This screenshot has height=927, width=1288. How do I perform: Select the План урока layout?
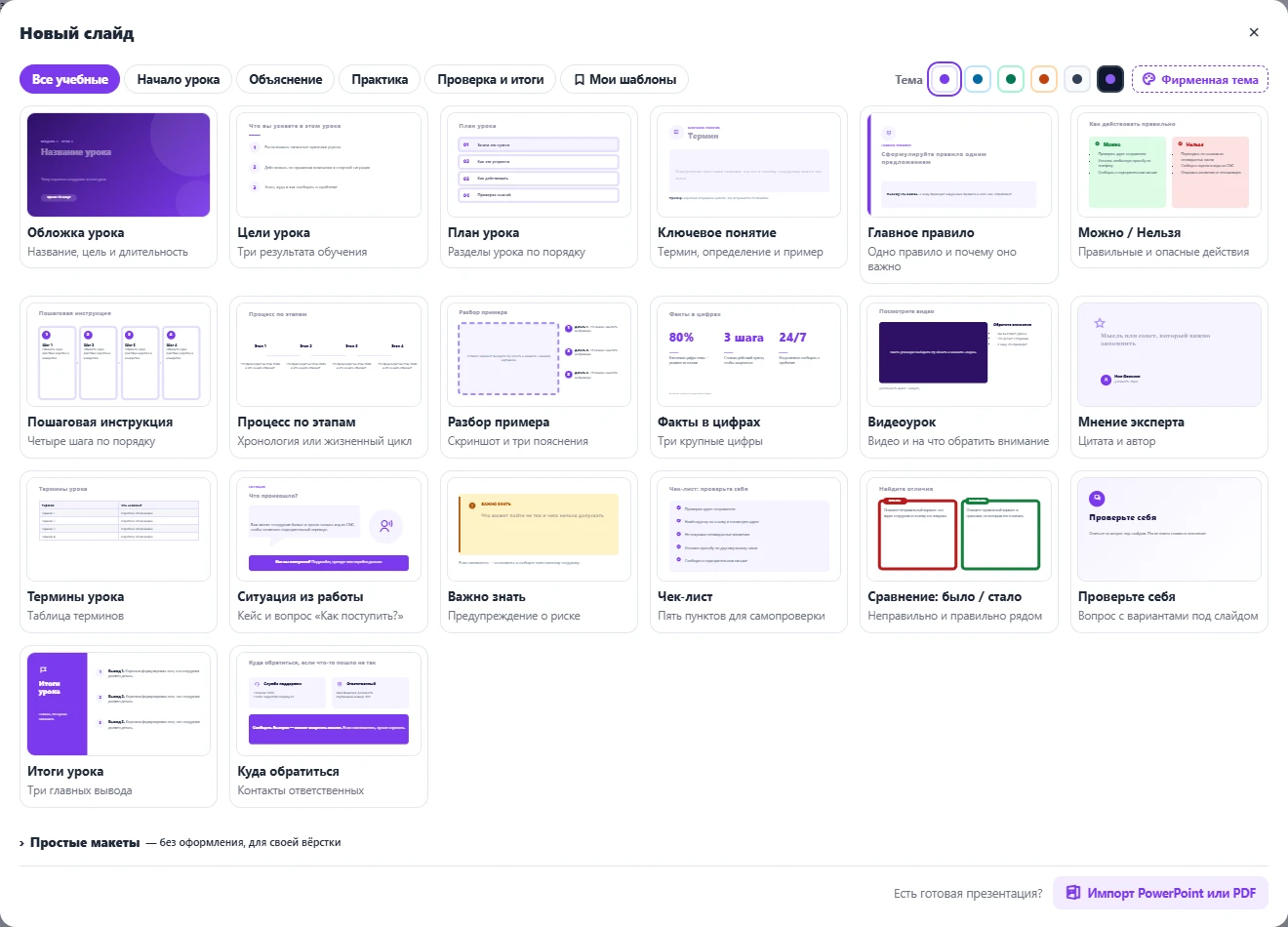click(x=539, y=186)
